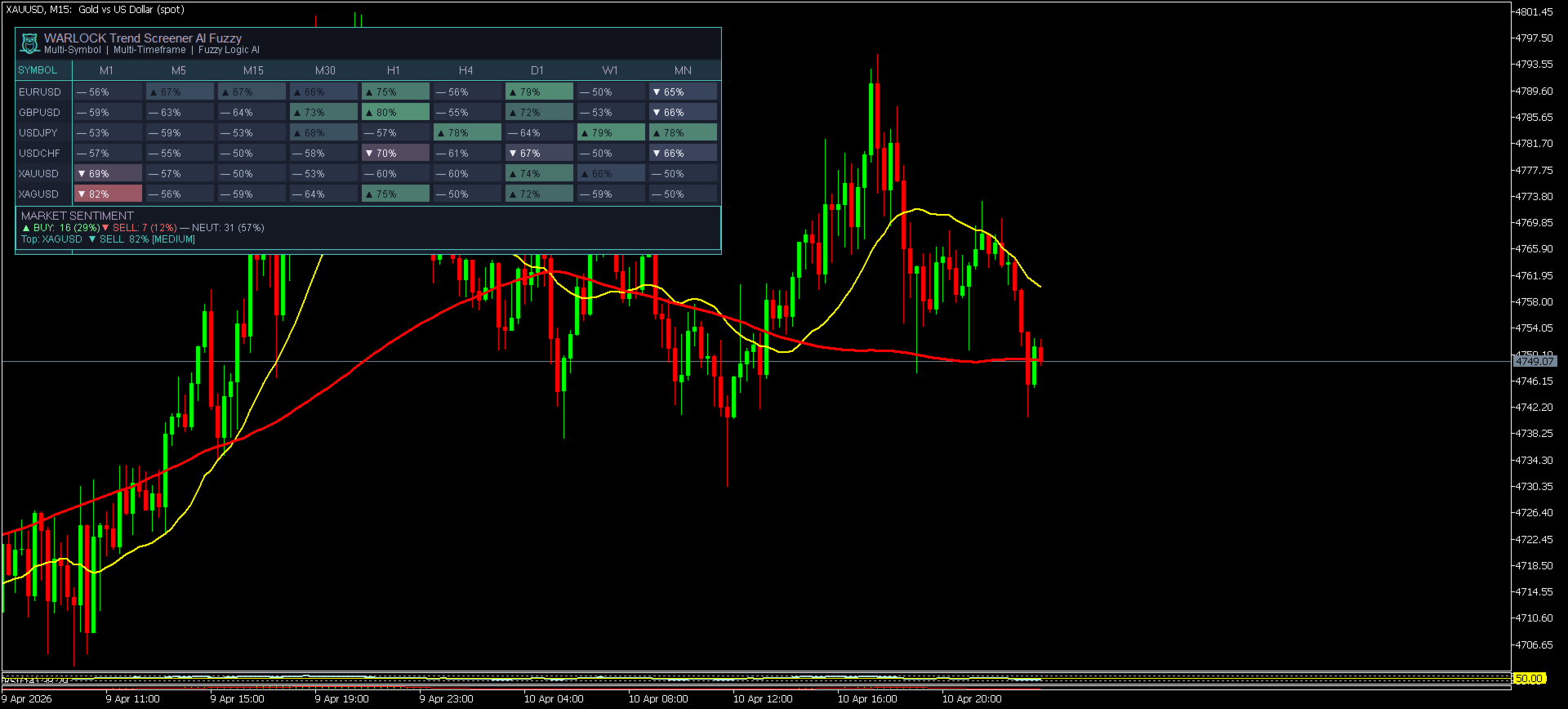Viewport: 1568px width, 709px height.
Task: Click EURUSD MN sell cell showing 65%
Action: tap(683, 91)
